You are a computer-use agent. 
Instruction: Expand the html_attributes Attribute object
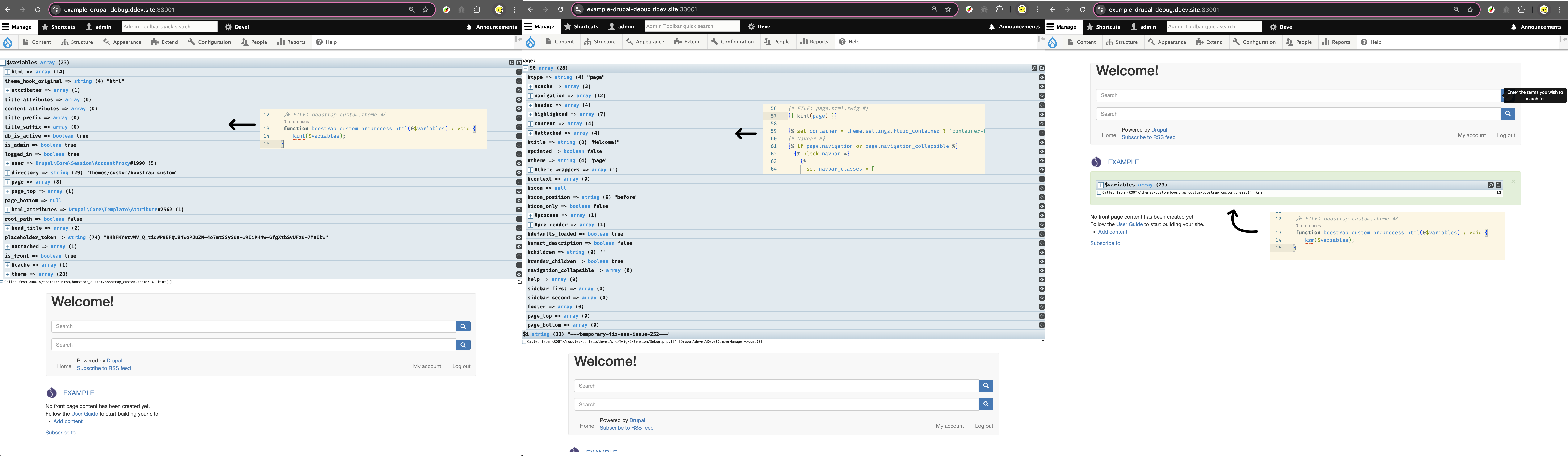coord(7,210)
